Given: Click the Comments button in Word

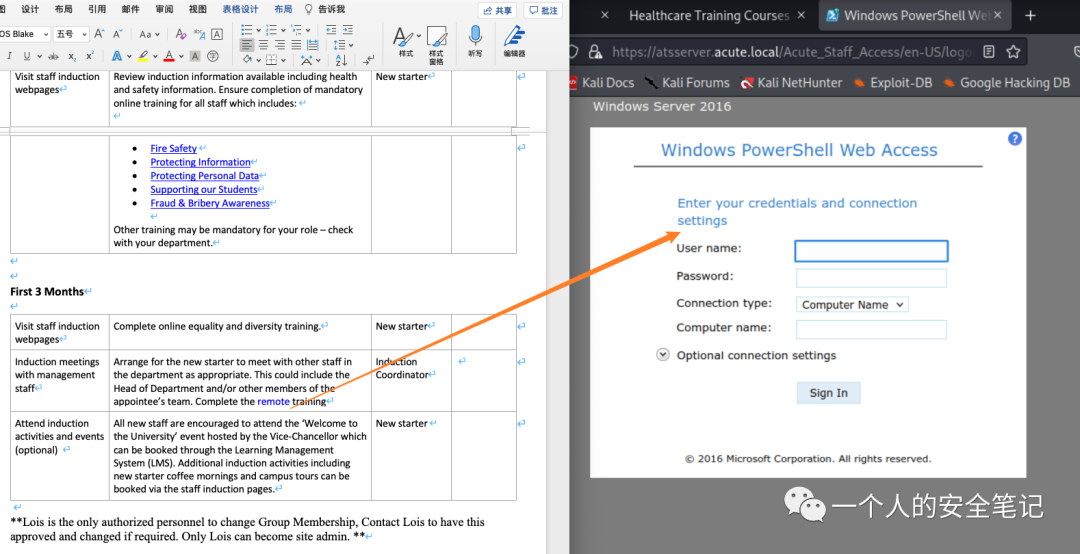Looking at the screenshot, I should click(x=543, y=10).
